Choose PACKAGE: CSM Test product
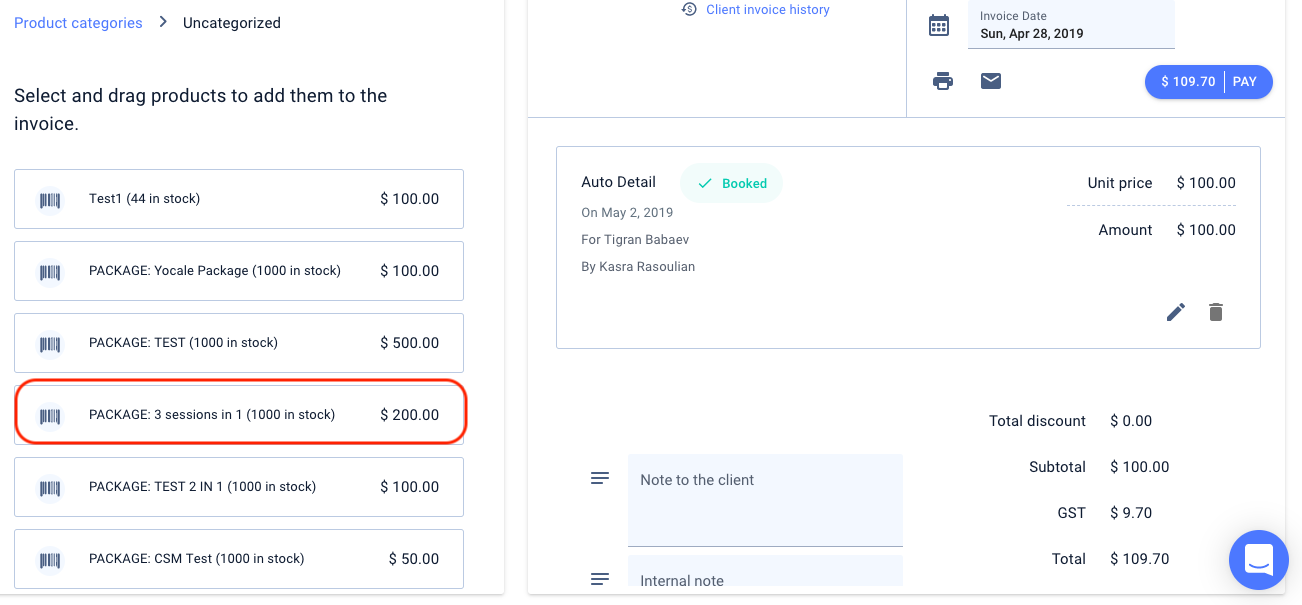The width and height of the screenshot is (1302, 605). coord(239,559)
